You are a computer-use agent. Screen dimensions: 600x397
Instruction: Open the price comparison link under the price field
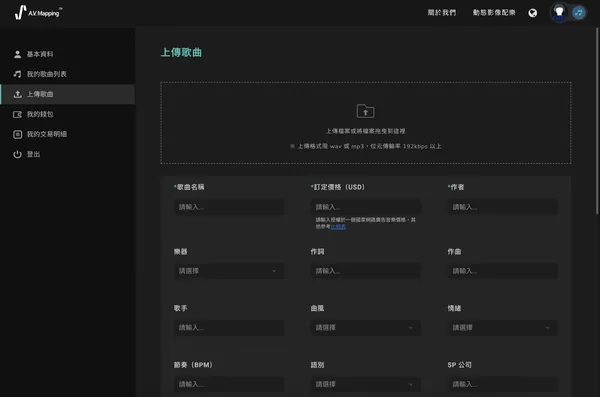338,227
